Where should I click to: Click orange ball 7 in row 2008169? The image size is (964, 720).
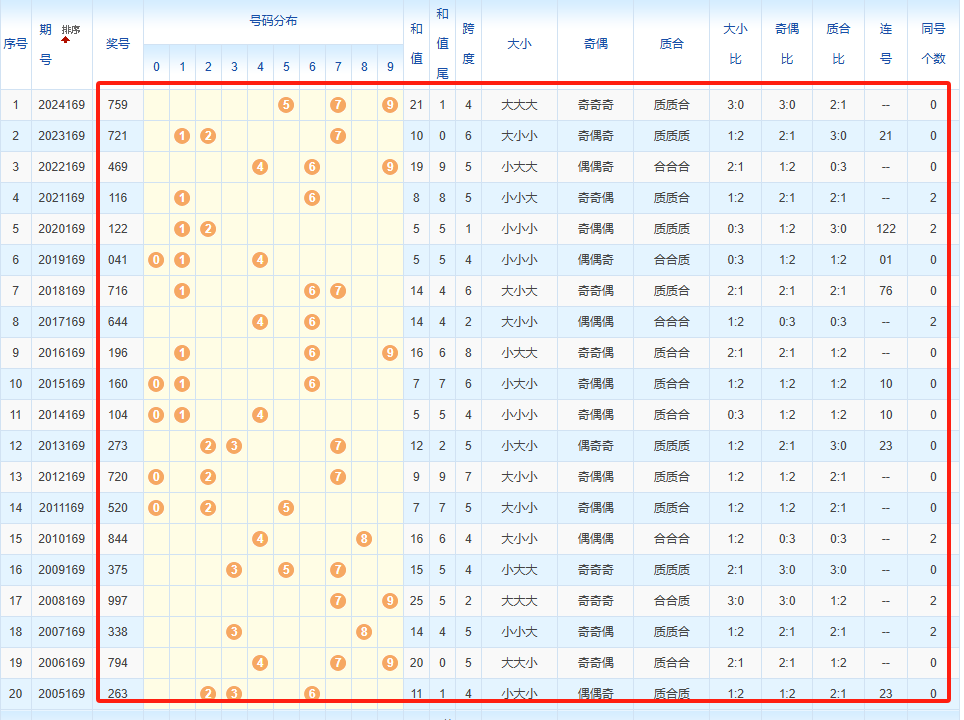338,601
